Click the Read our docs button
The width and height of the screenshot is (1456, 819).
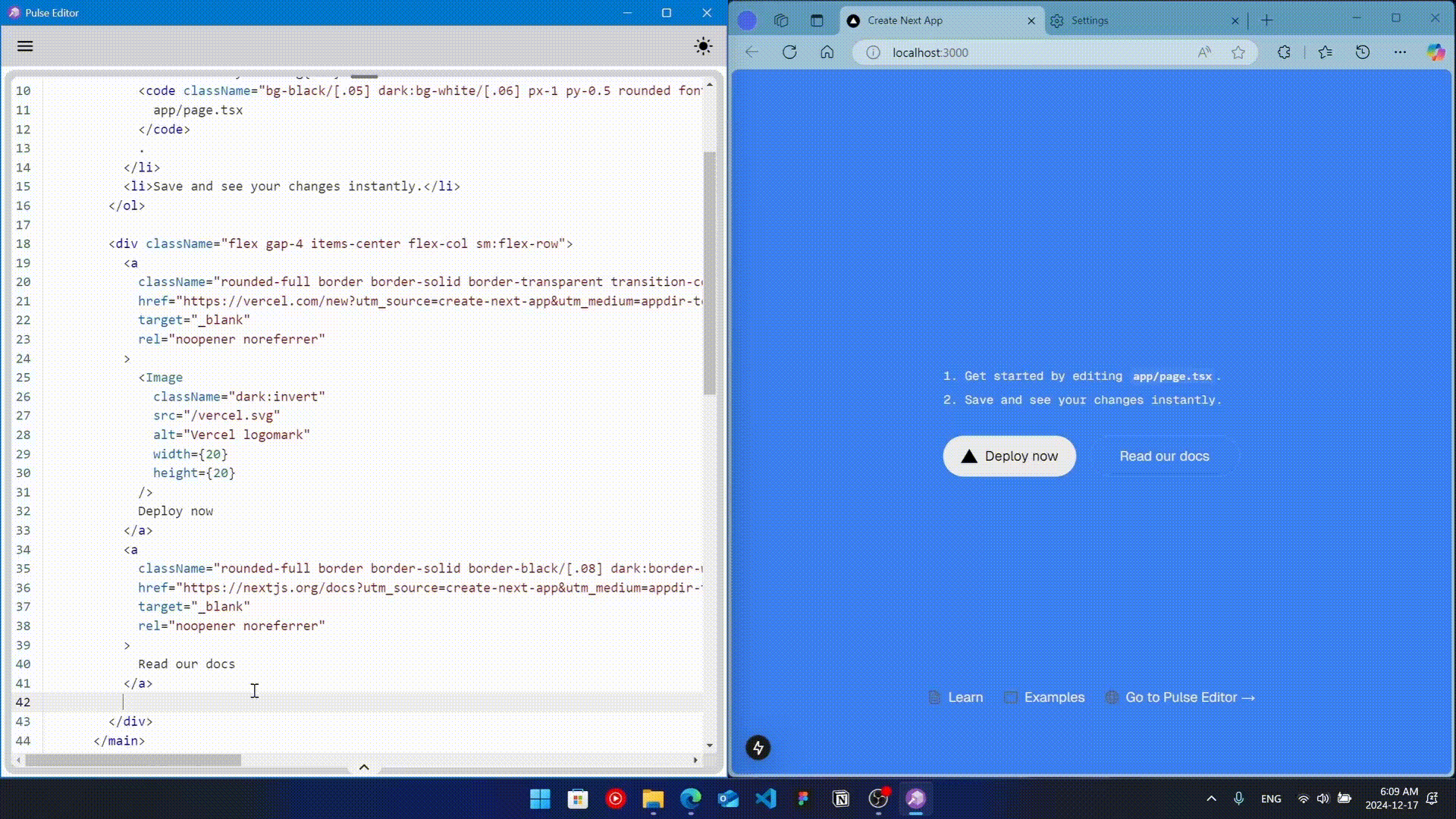click(1164, 456)
